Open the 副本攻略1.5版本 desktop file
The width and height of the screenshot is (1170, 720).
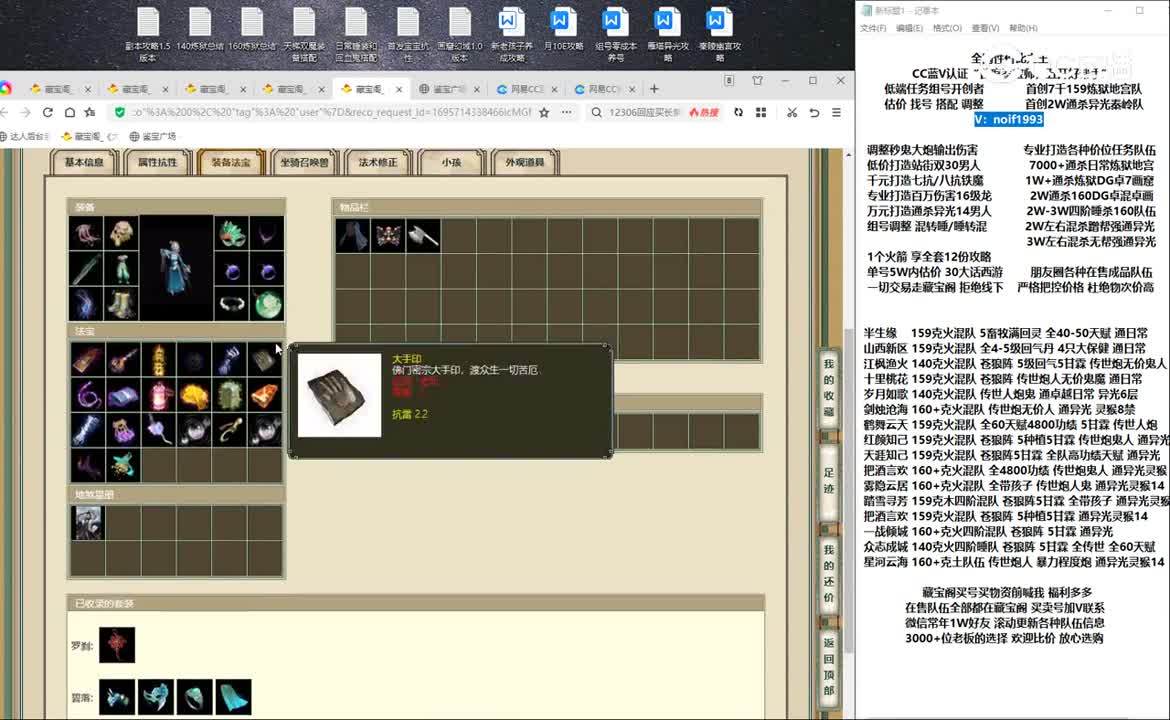148,35
